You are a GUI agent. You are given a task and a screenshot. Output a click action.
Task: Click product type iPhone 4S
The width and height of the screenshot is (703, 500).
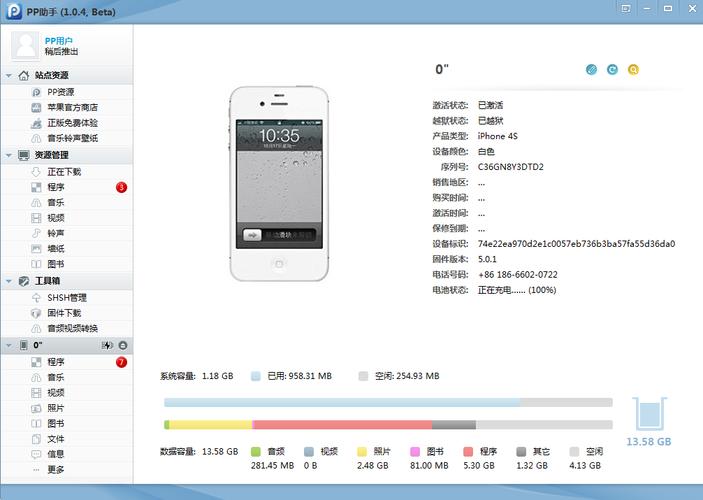coord(497,136)
